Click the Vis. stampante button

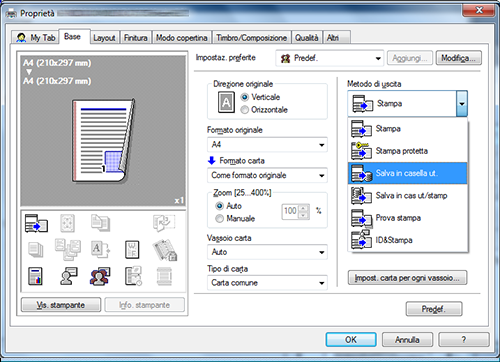pos(61,305)
